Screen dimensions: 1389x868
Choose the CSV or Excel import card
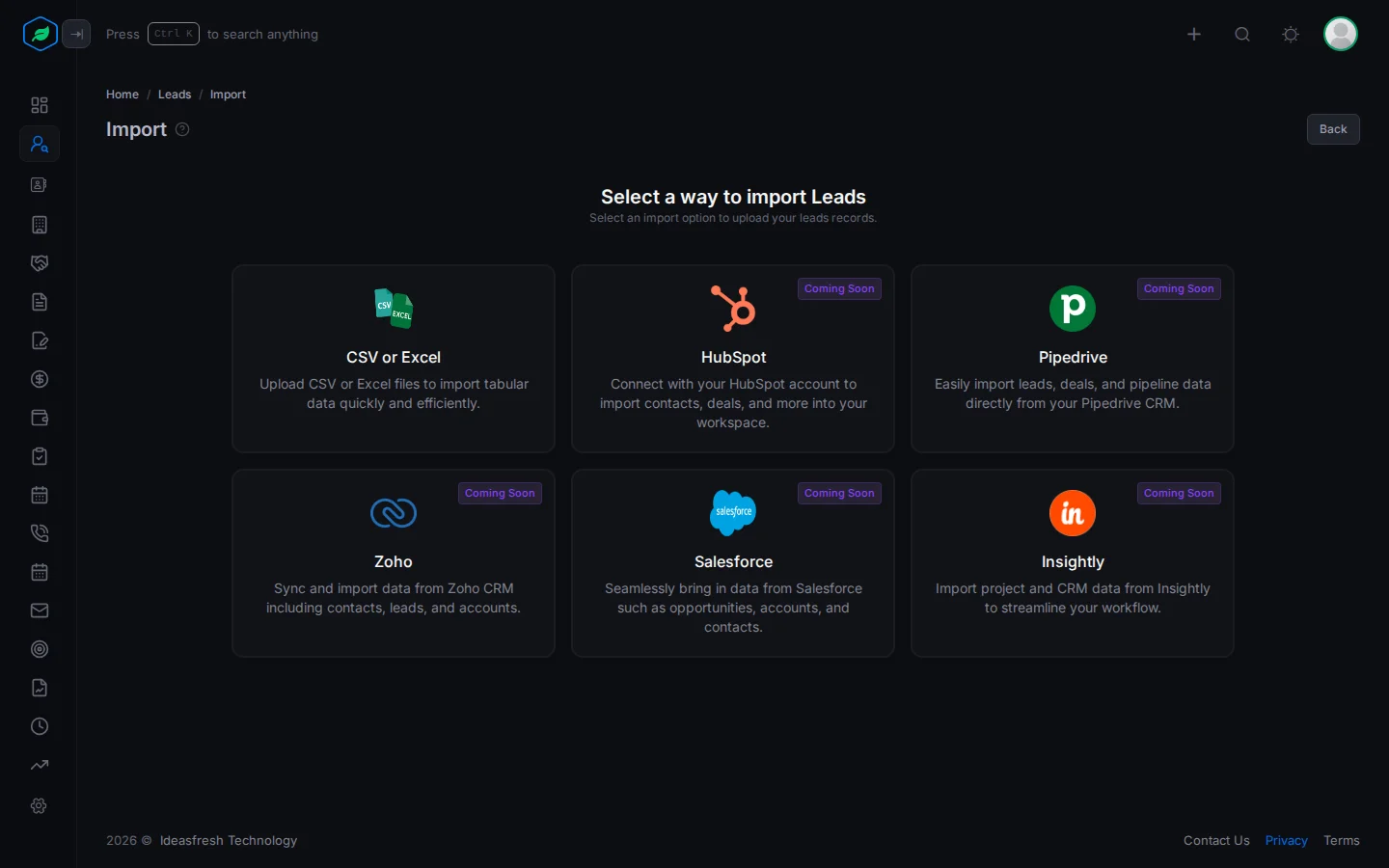(394, 359)
